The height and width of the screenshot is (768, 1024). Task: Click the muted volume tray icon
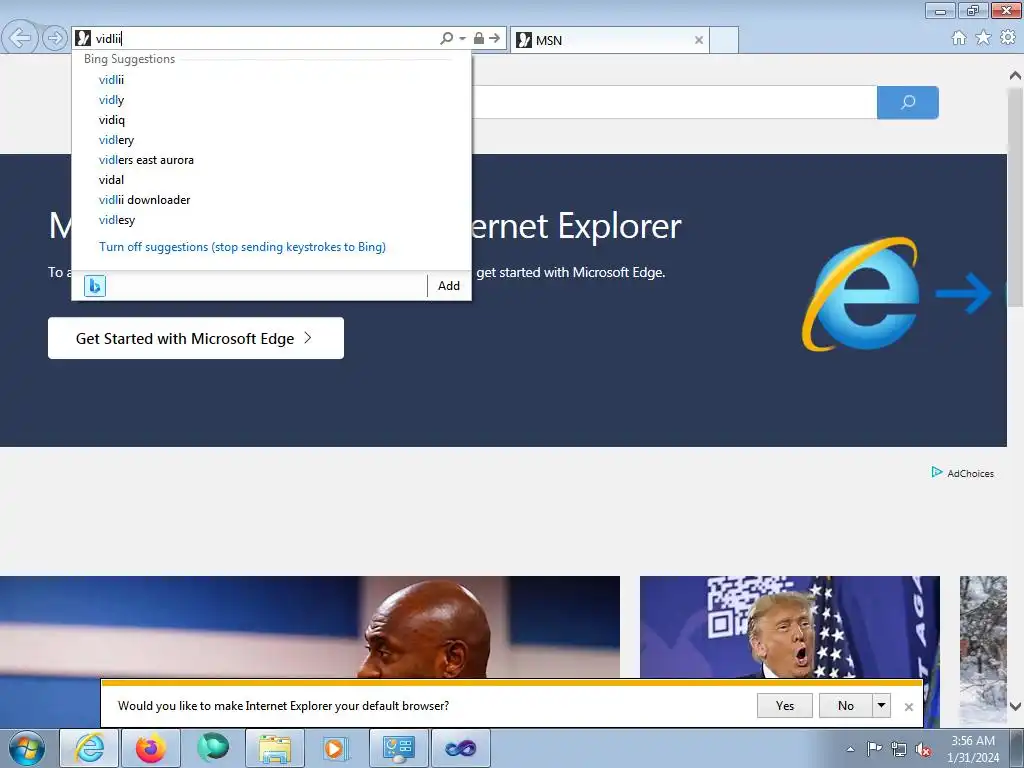923,749
